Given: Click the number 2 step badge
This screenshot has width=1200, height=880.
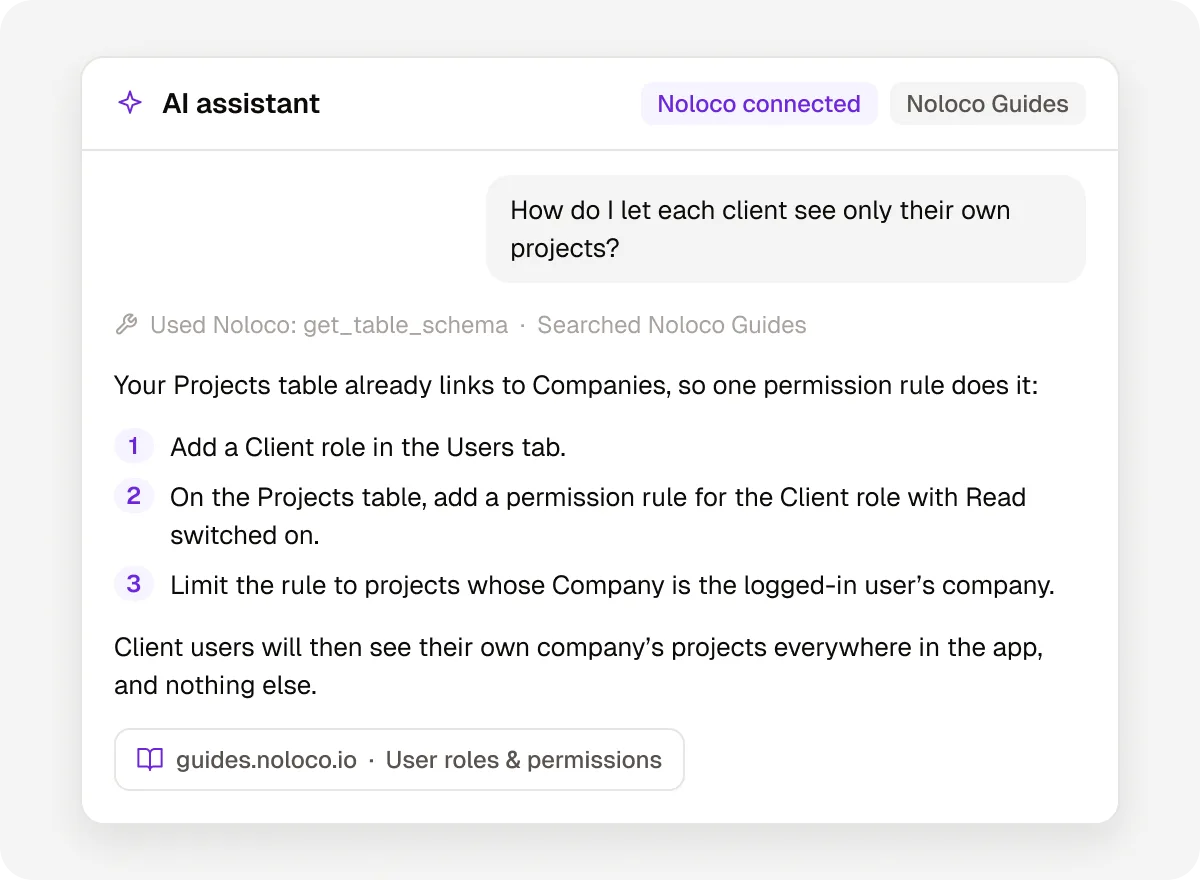Looking at the screenshot, I should pyautogui.click(x=134, y=496).
